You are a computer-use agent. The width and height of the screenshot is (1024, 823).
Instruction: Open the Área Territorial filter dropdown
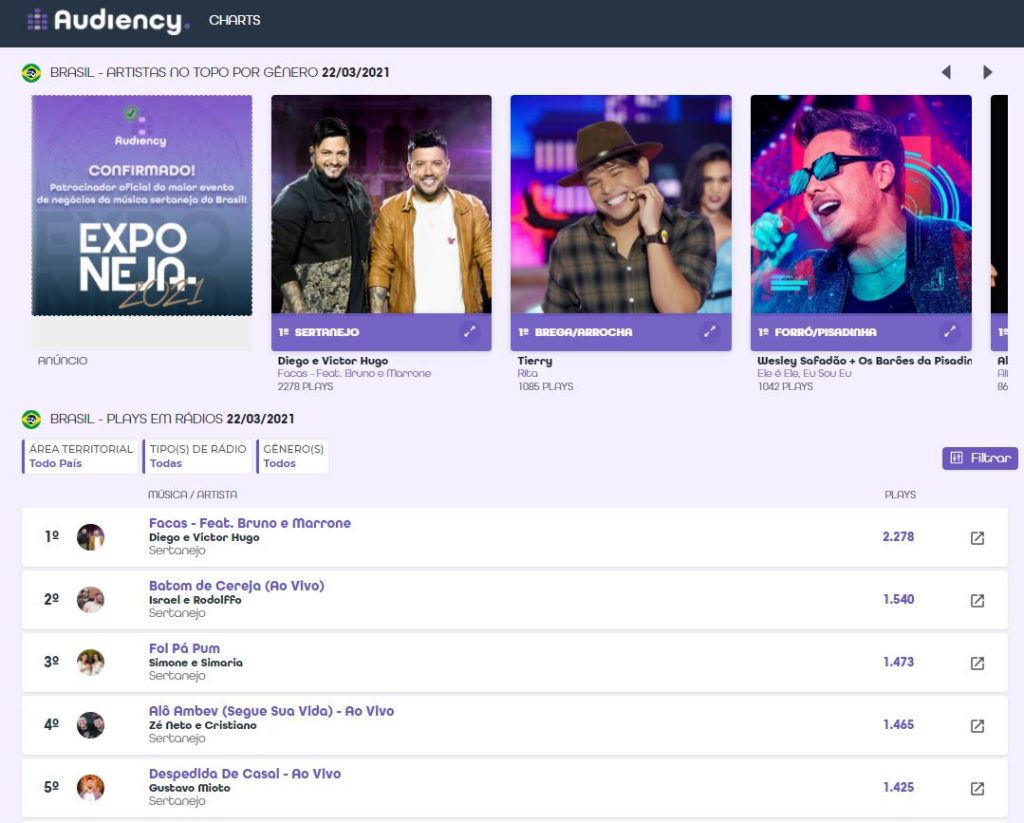tap(80, 456)
